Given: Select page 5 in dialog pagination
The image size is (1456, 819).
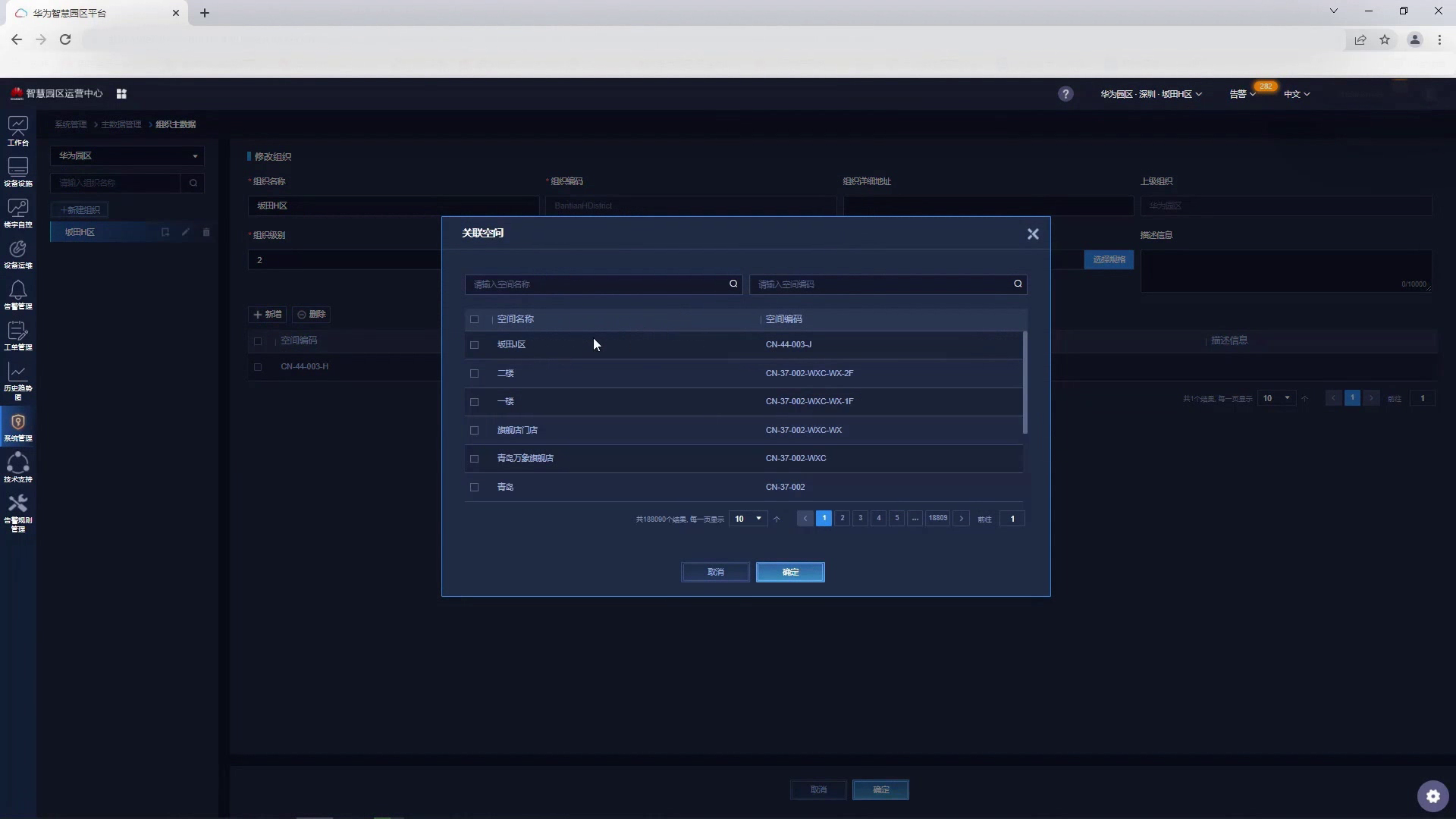Looking at the screenshot, I should click(x=896, y=519).
